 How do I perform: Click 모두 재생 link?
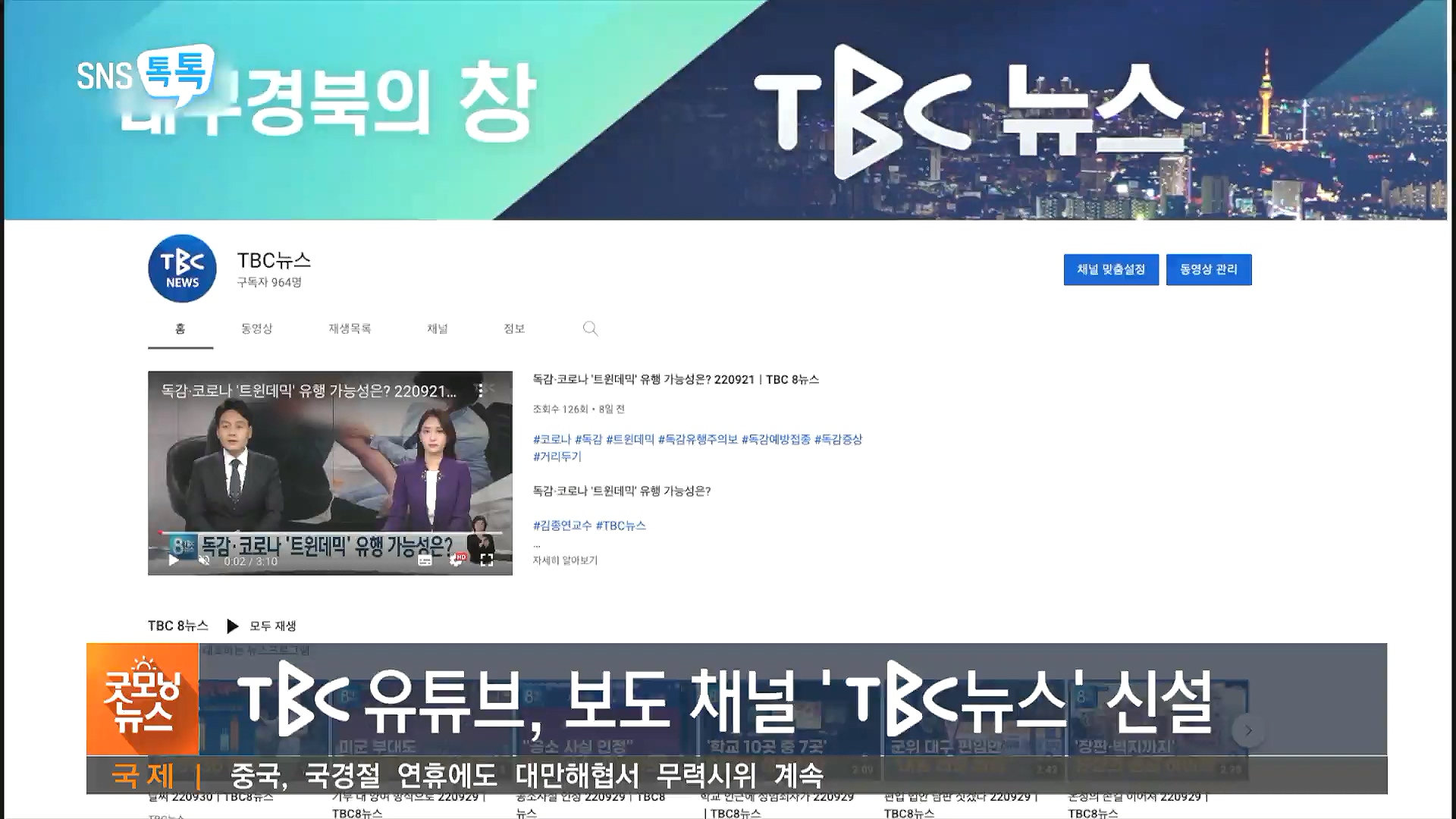click(x=273, y=626)
